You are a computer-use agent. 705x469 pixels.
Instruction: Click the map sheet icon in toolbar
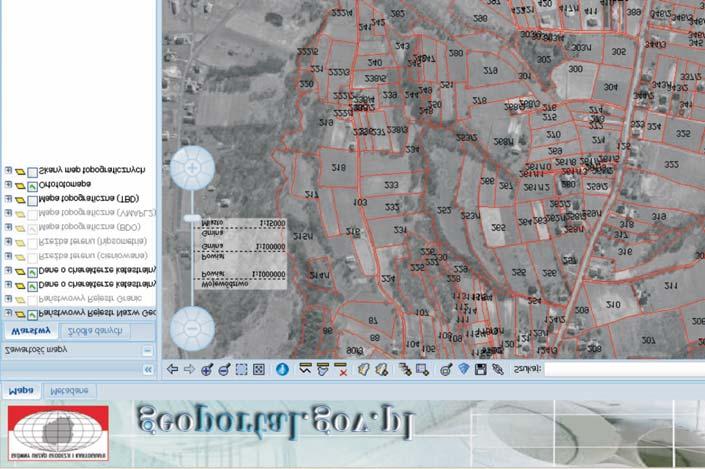[363, 370]
